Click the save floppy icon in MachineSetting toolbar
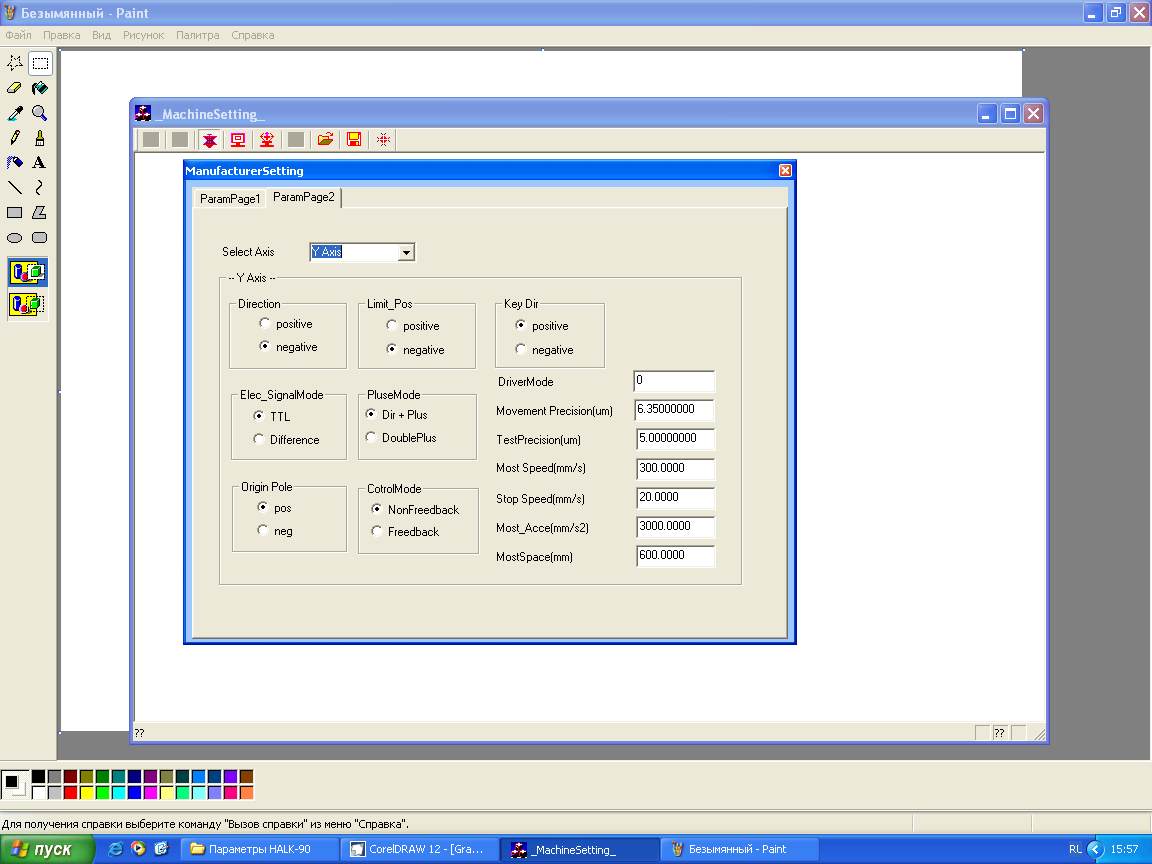The height and width of the screenshot is (864, 1152). point(354,140)
